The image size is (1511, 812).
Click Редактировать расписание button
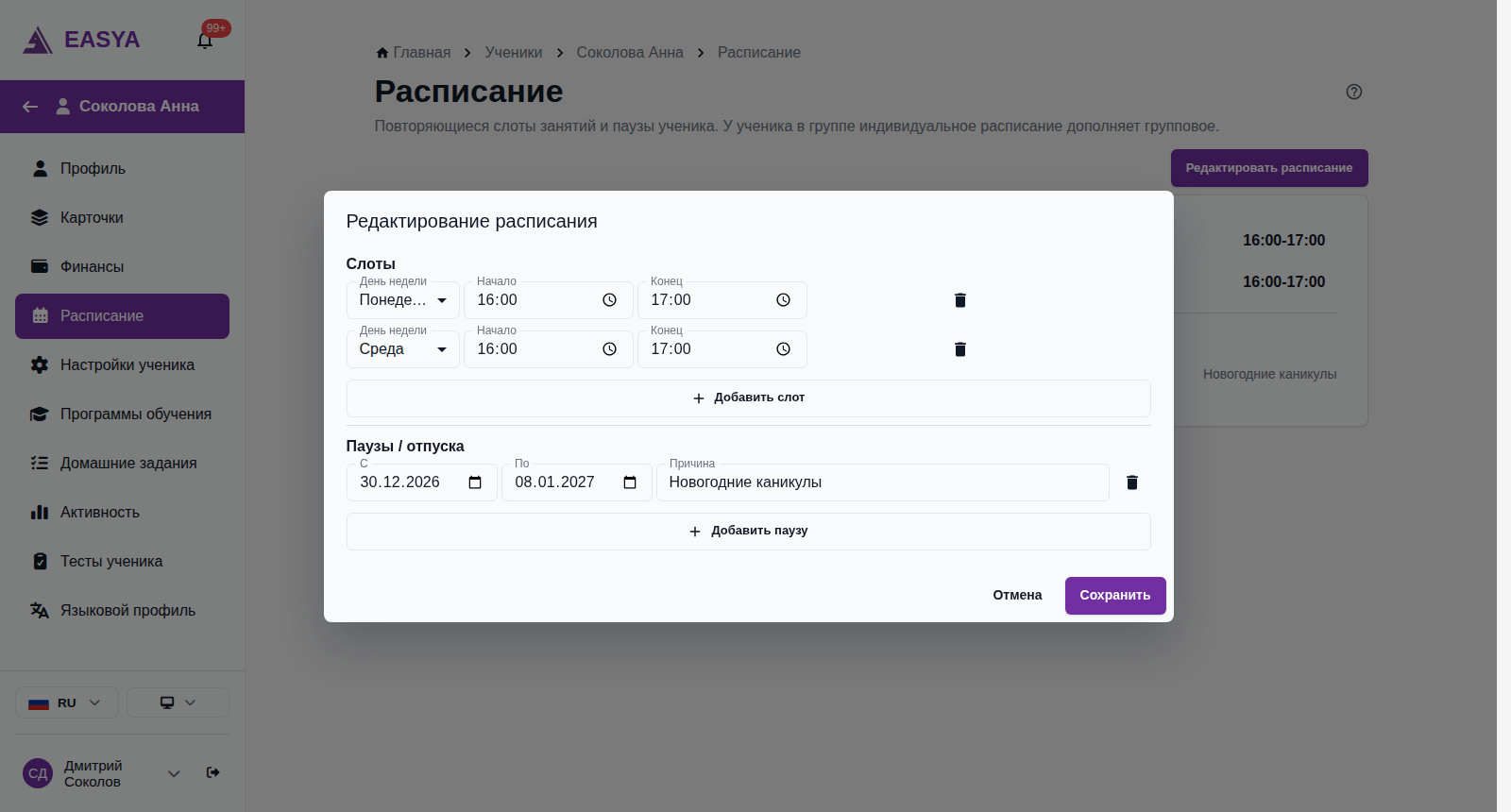(x=1269, y=168)
